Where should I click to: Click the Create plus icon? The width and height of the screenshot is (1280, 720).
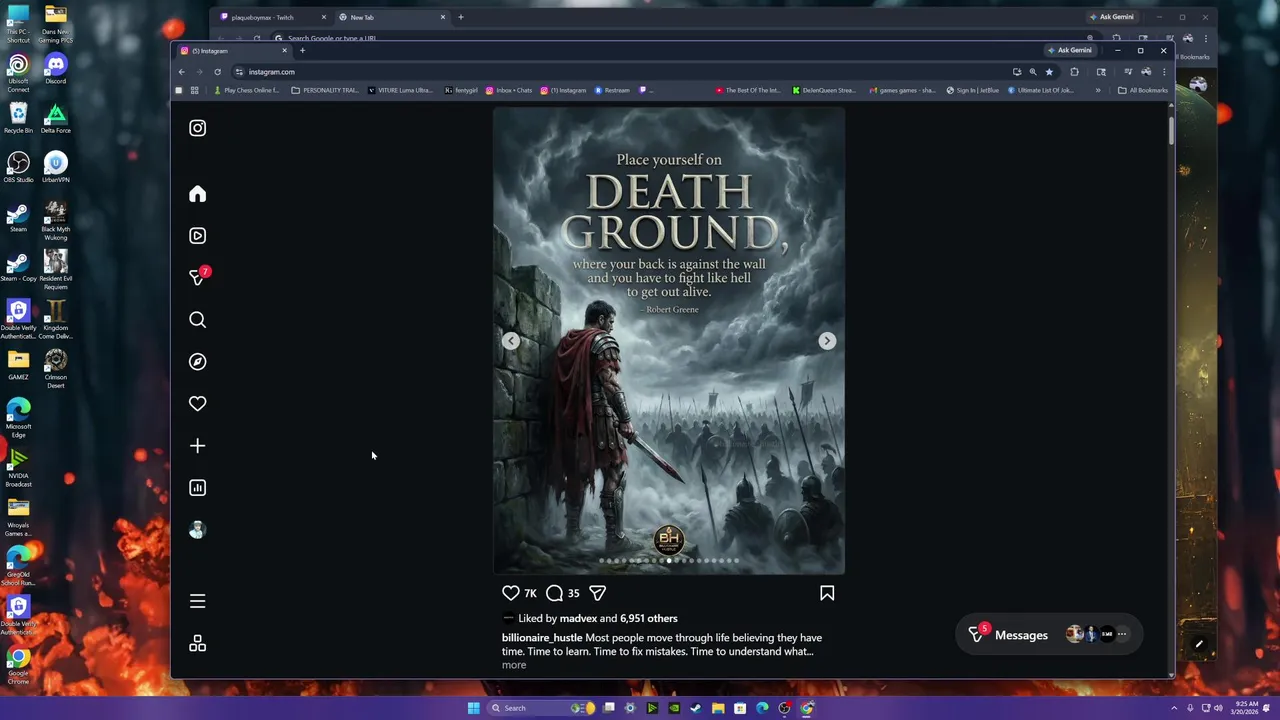pos(197,446)
